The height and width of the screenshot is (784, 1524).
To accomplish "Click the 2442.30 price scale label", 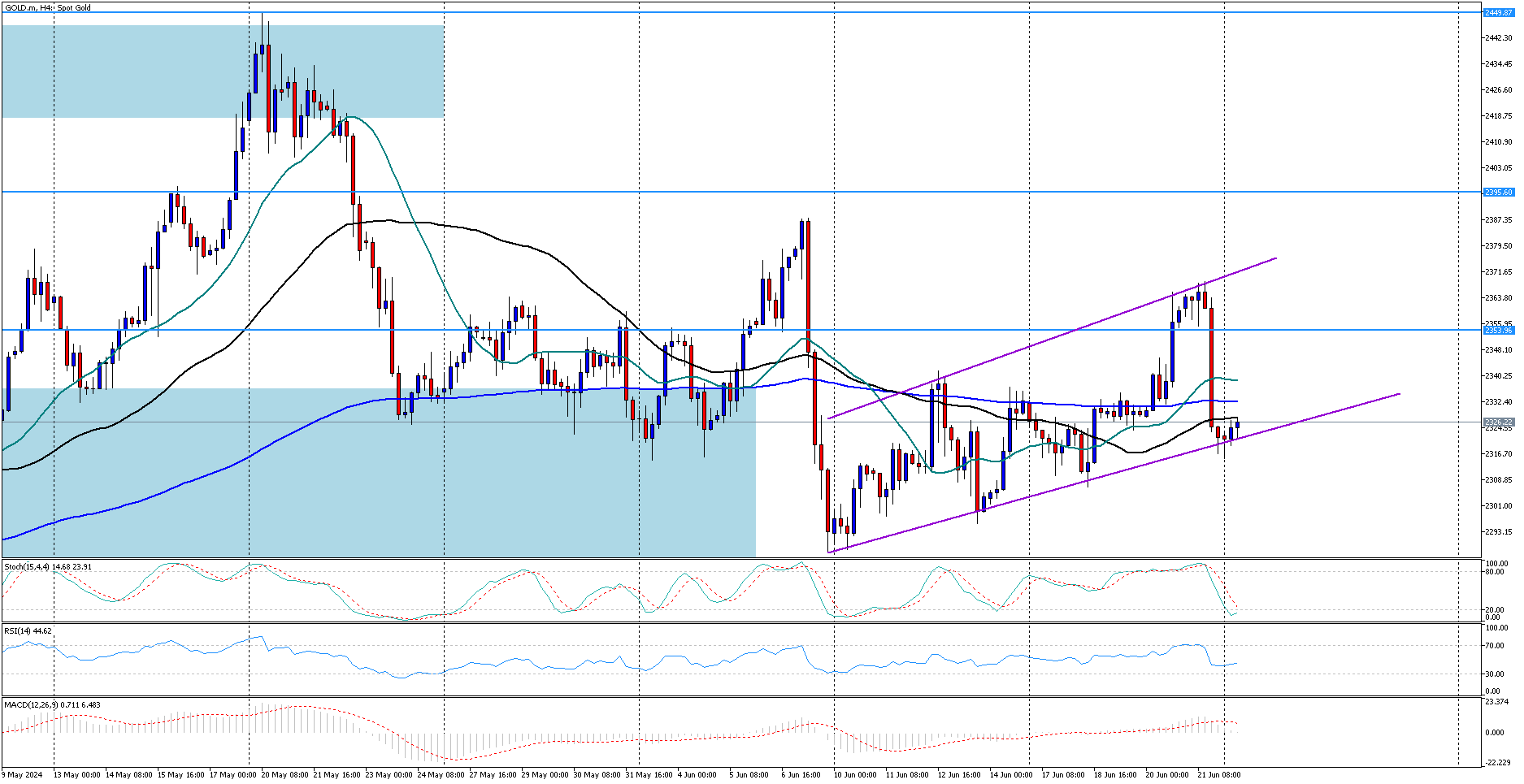I will (x=1498, y=38).
